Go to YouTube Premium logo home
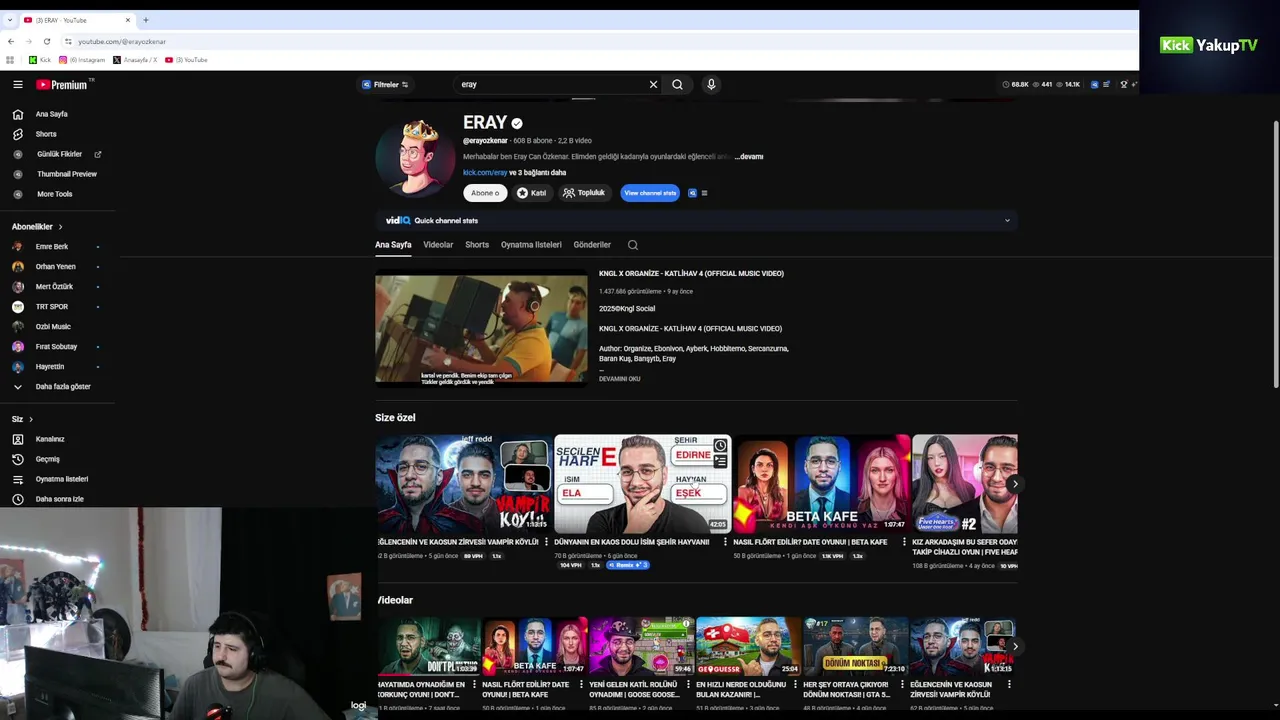The width and height of the screenshot is (1280, 720). [63, 85]
